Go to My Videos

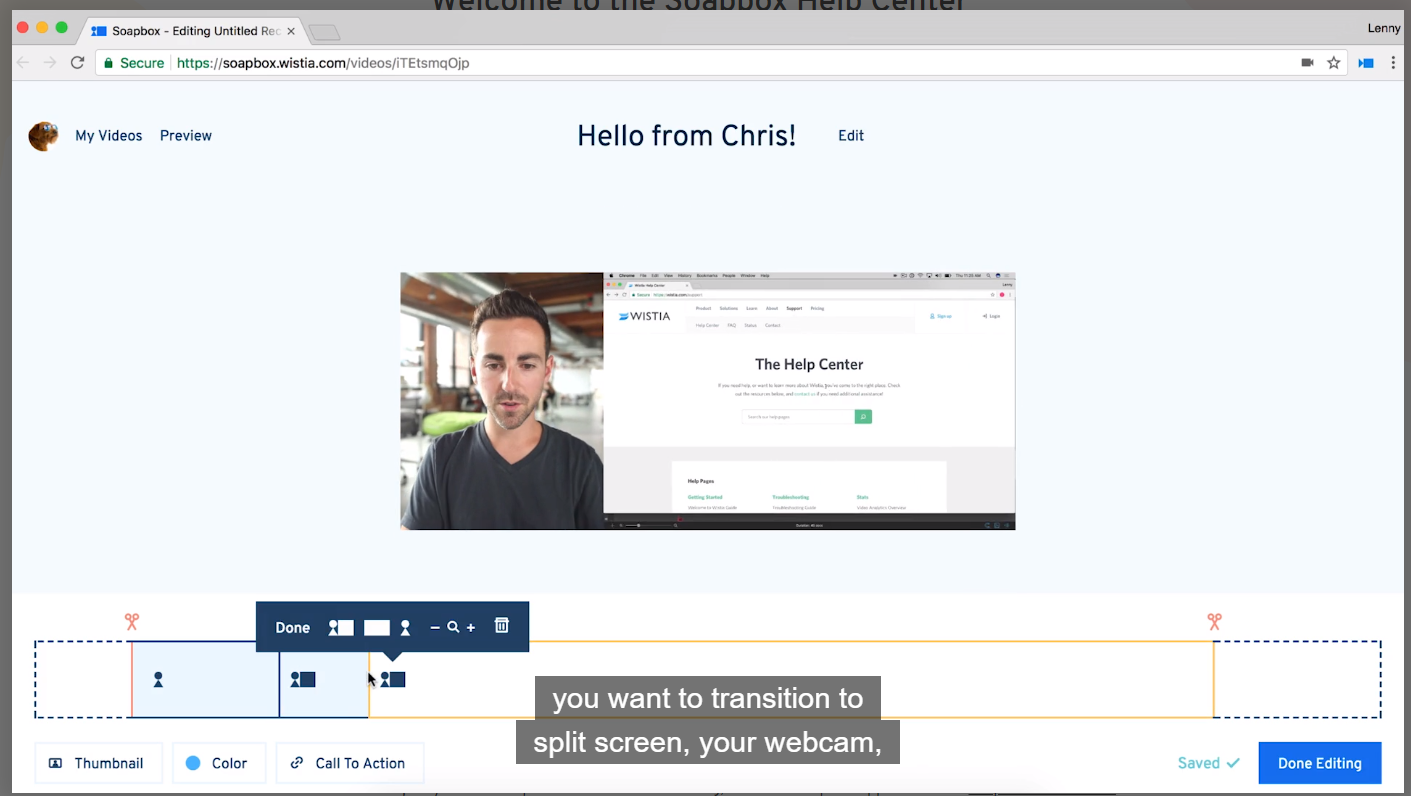click(x=109, y=136)
